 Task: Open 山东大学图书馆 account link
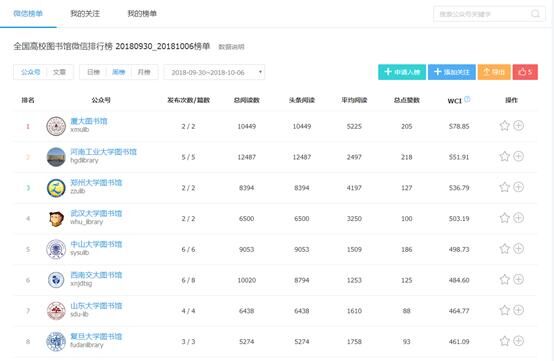[96, 306]
